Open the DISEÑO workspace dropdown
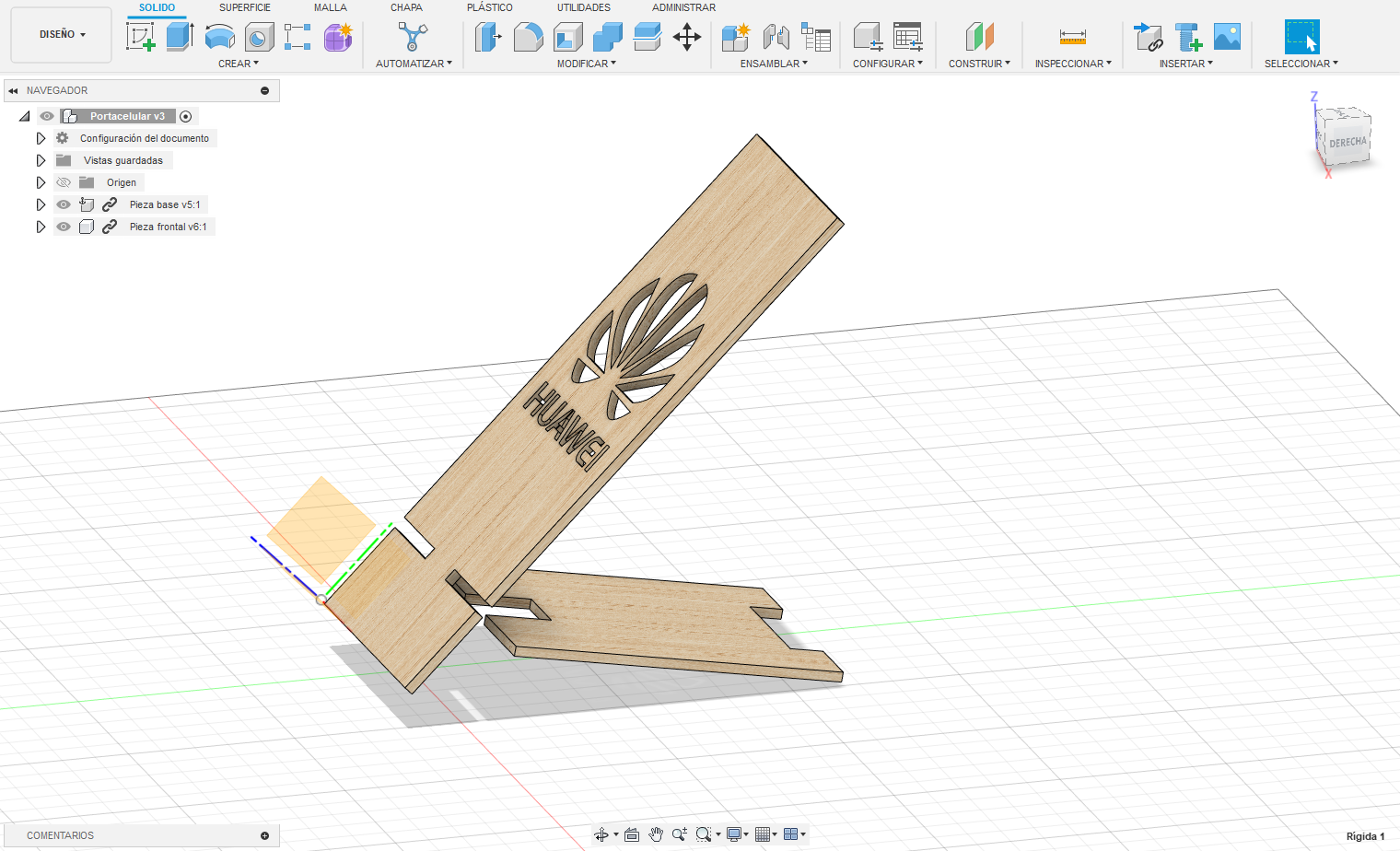The height and width of the screenshot is (851, 1400). tap(62, 35)
